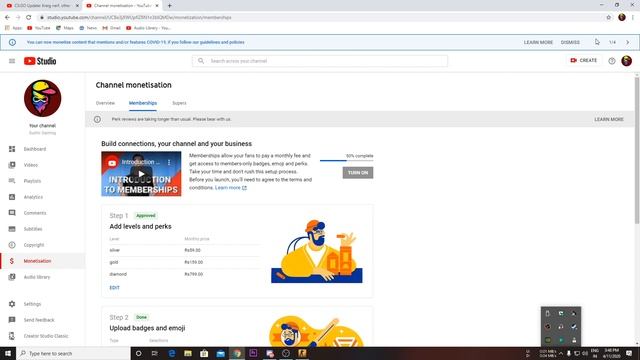The image size is (640, 360).
Task: Open the Comments section in the sidebar
Action: pos(35,213)
